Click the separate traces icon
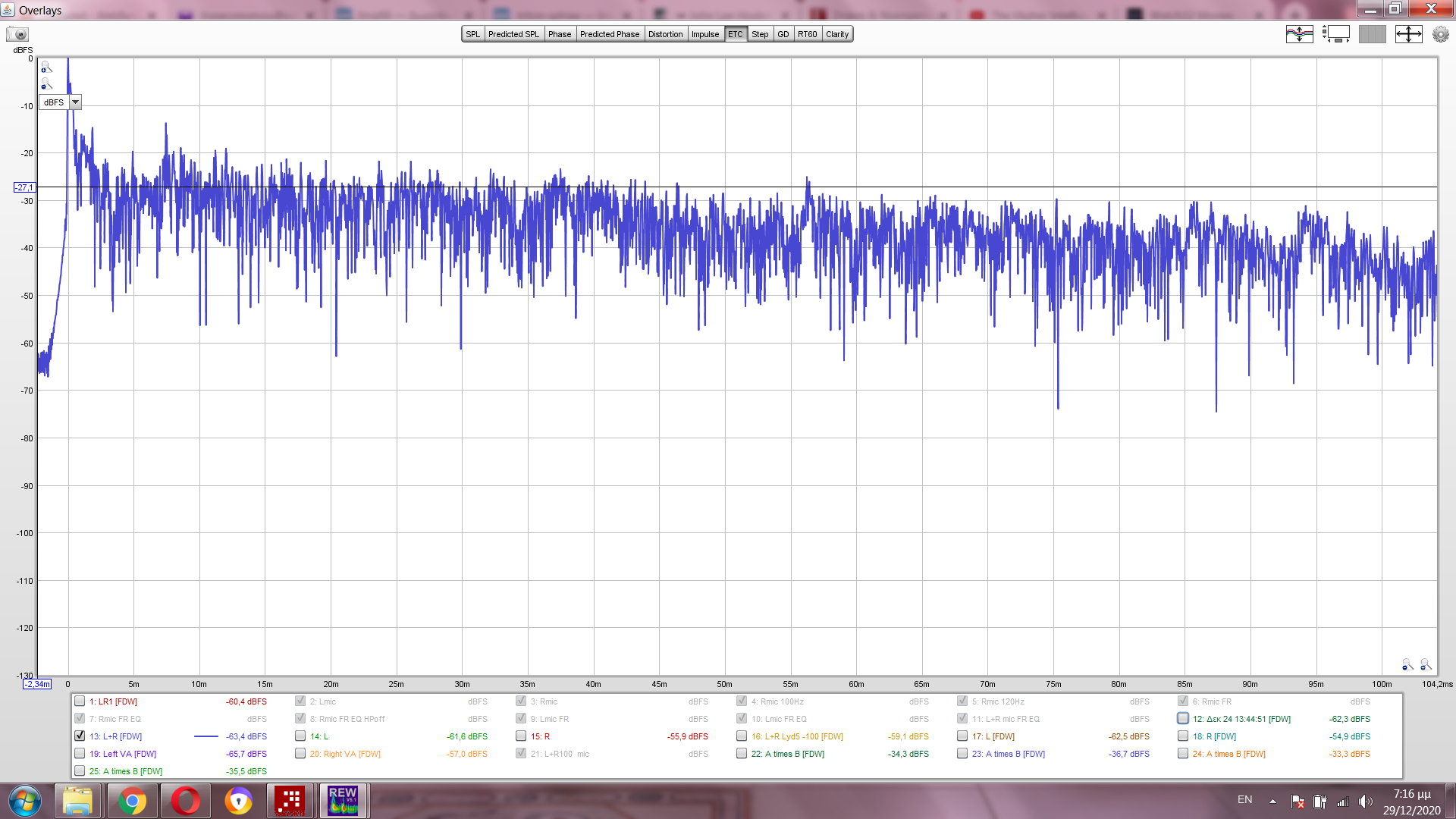1456x819 pixels. pos(1299,34)
